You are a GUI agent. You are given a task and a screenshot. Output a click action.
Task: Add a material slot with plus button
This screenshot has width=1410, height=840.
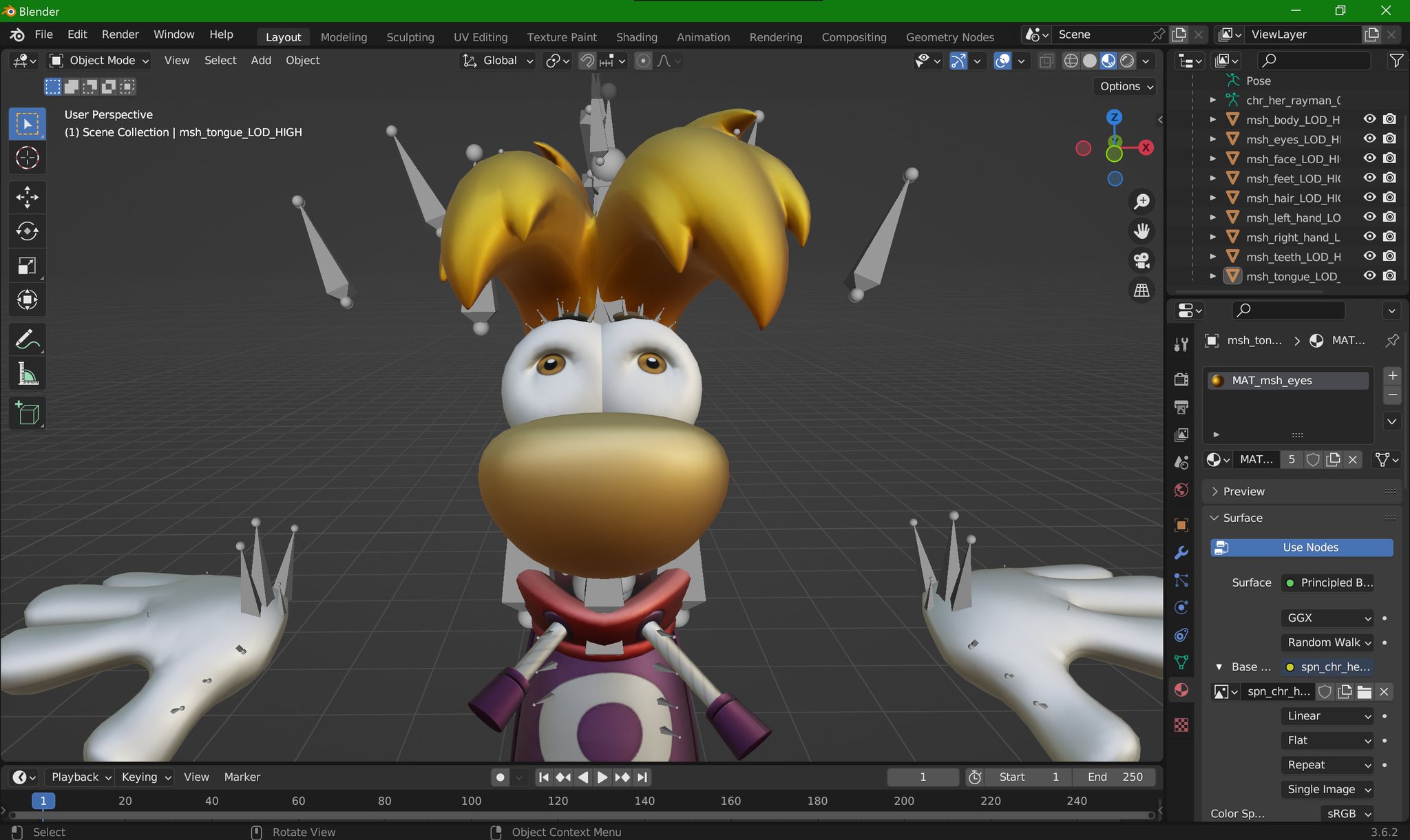point(1392,375)
